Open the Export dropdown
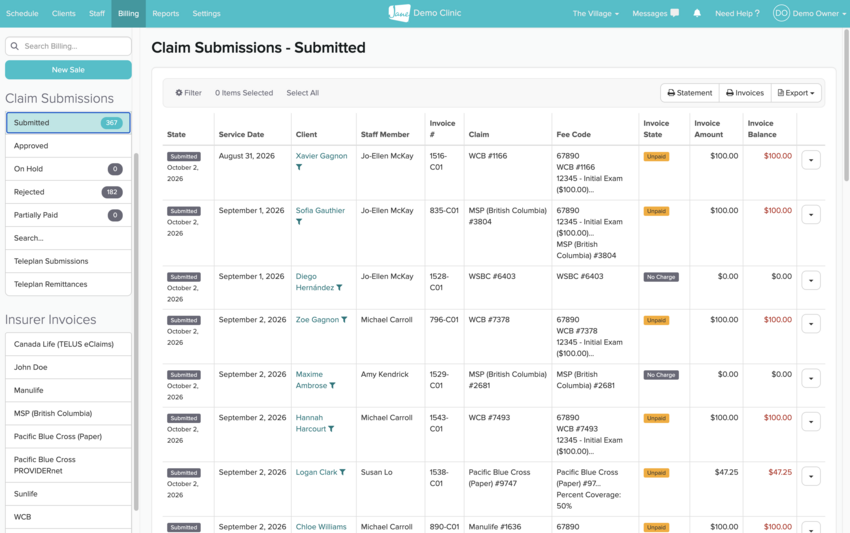This screenshot has width=850, height=533. pos(796,93)
